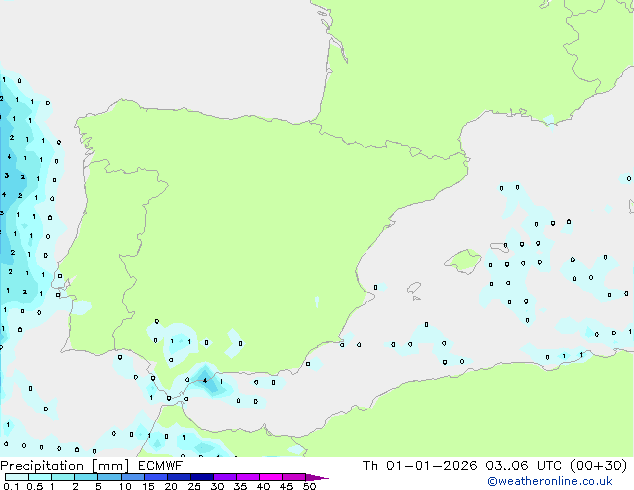Screen dimensions: 634x490
Task: Click the 'Precipitation' title word
Action: [x=42, y=466]
